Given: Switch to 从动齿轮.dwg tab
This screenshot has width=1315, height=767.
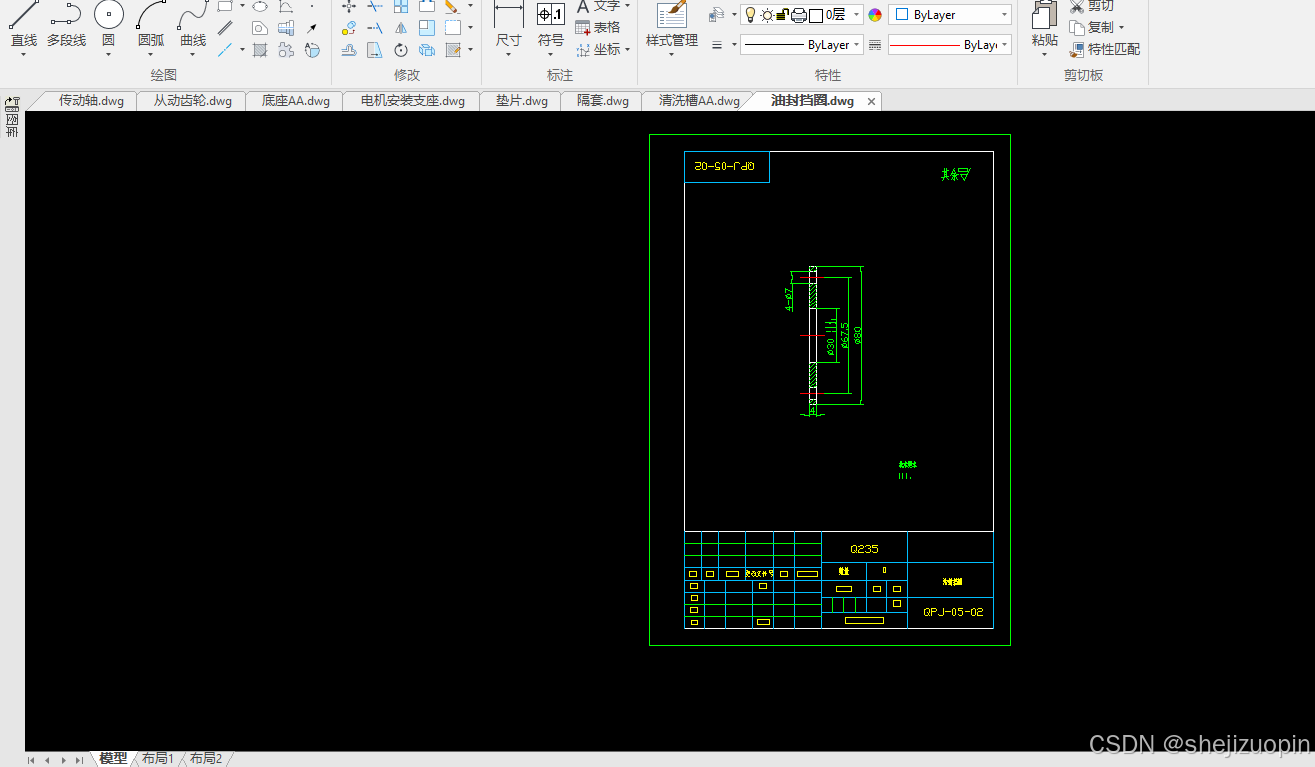Looking at the screenshot, I should (x=192, y=101).
